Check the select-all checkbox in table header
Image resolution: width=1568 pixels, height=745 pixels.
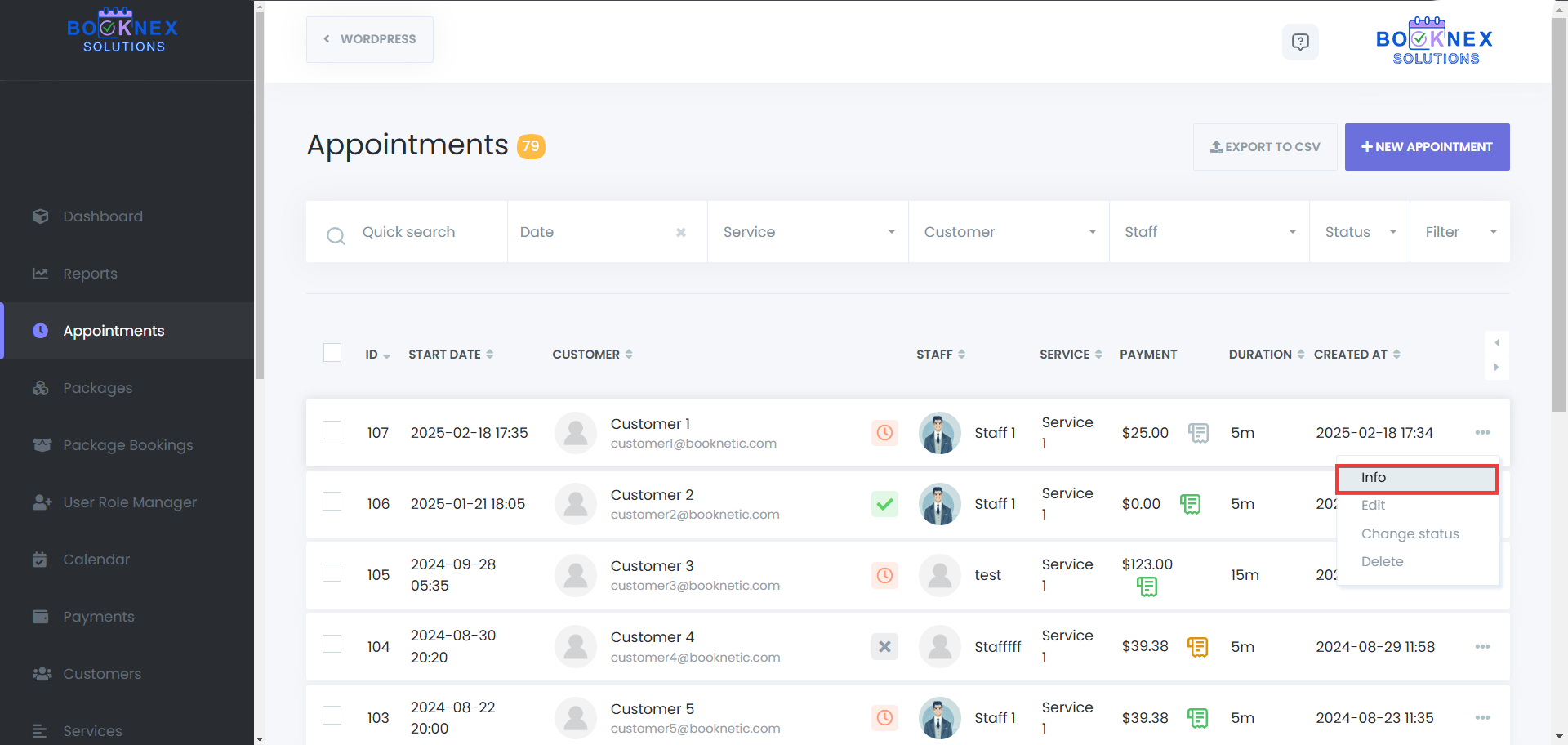[332, 353]
